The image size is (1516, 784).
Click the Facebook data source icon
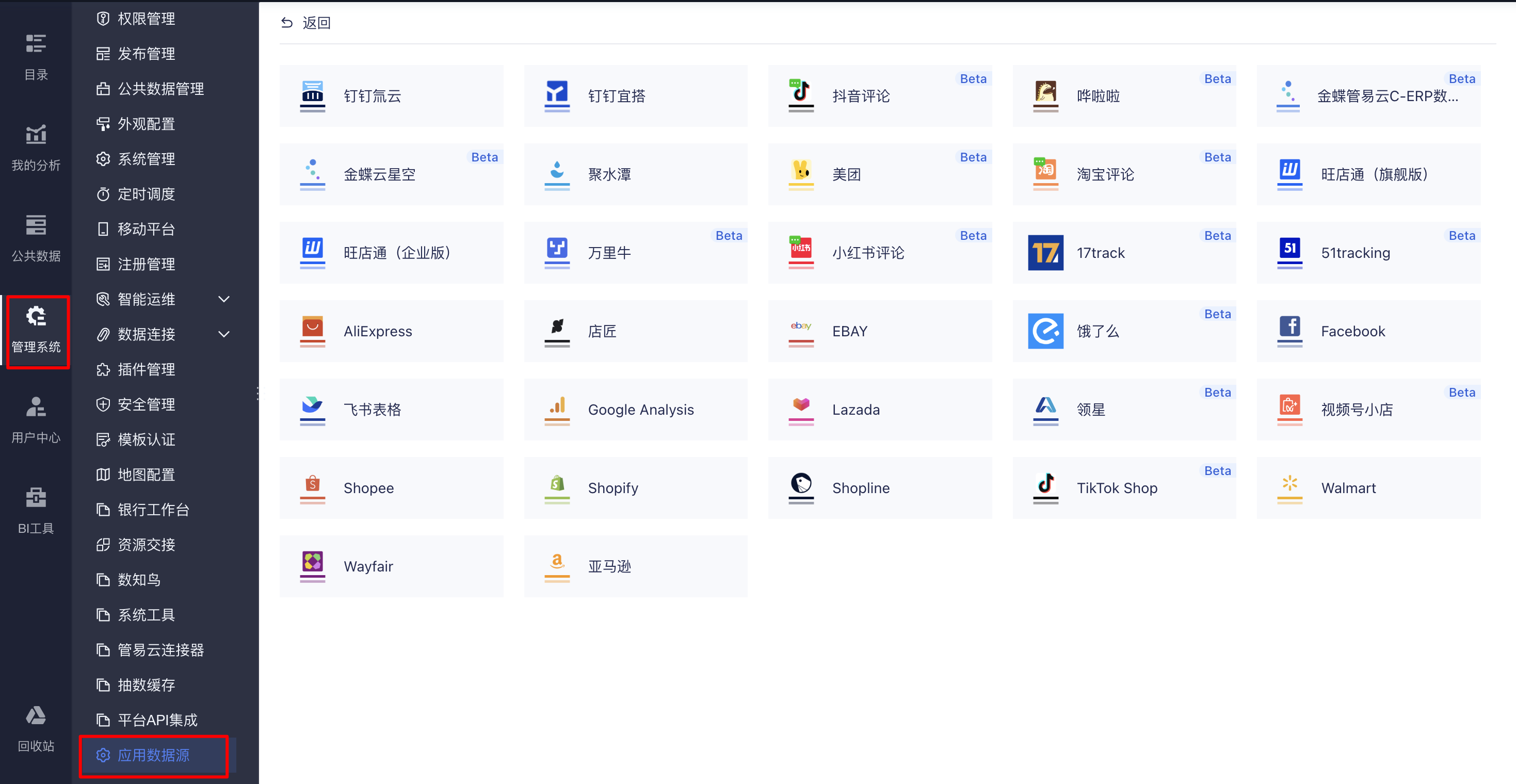click(1289, 327)
